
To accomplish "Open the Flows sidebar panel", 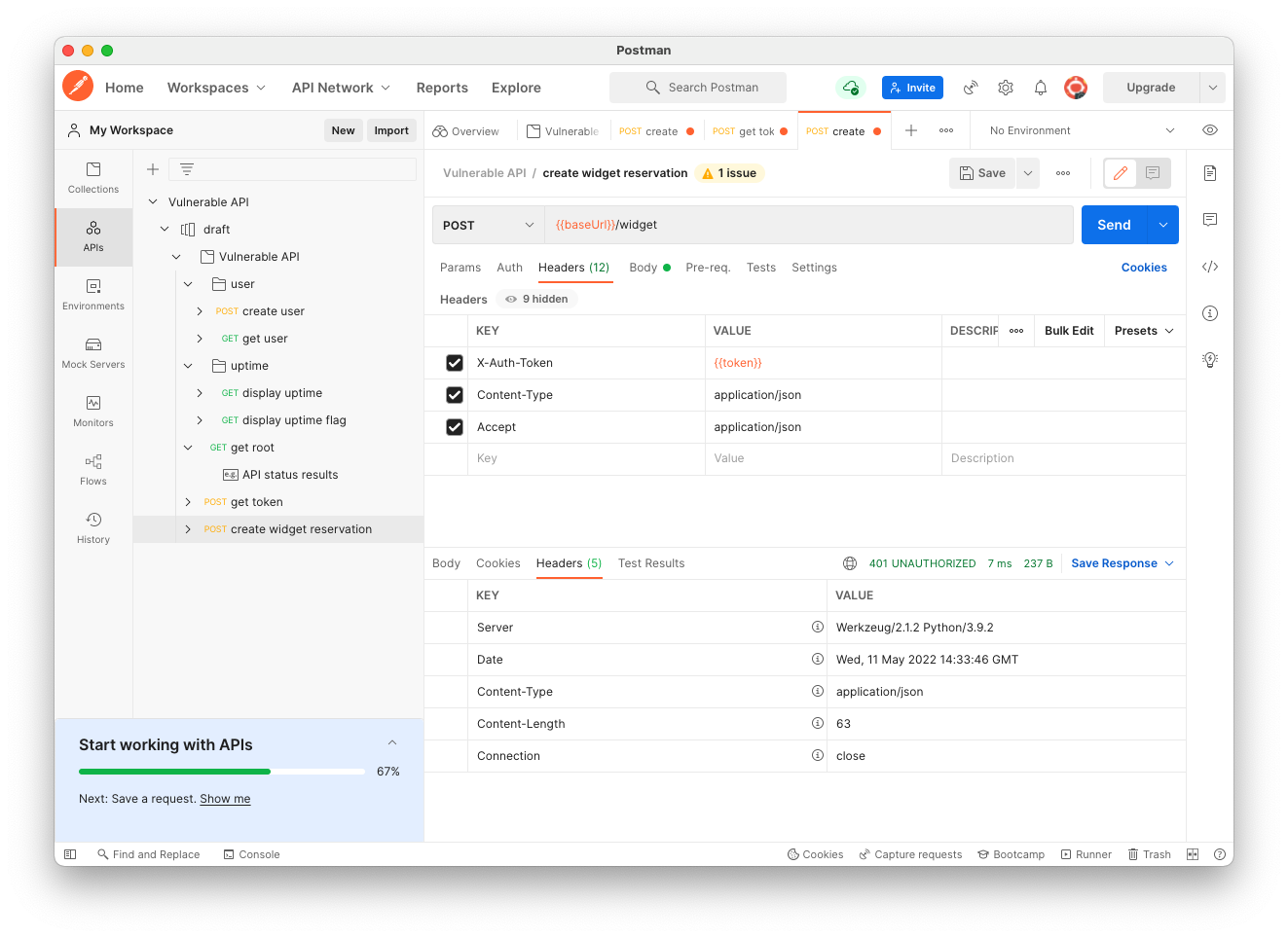I will tap(93, 470).
